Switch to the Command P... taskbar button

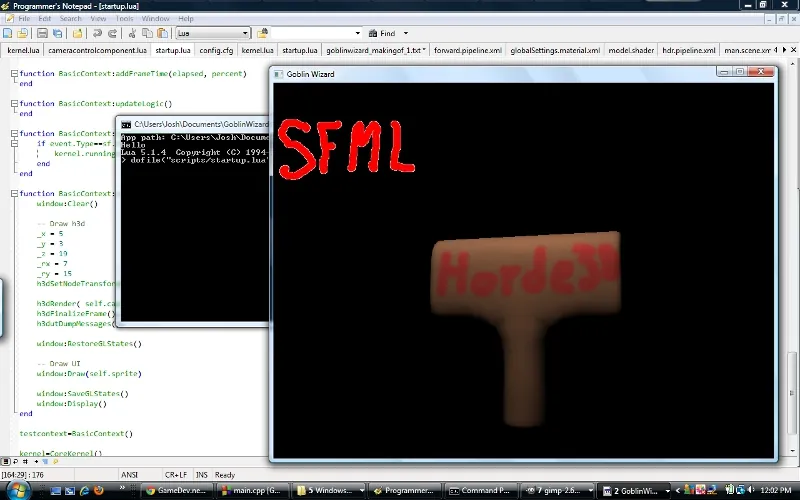(483, 490)
